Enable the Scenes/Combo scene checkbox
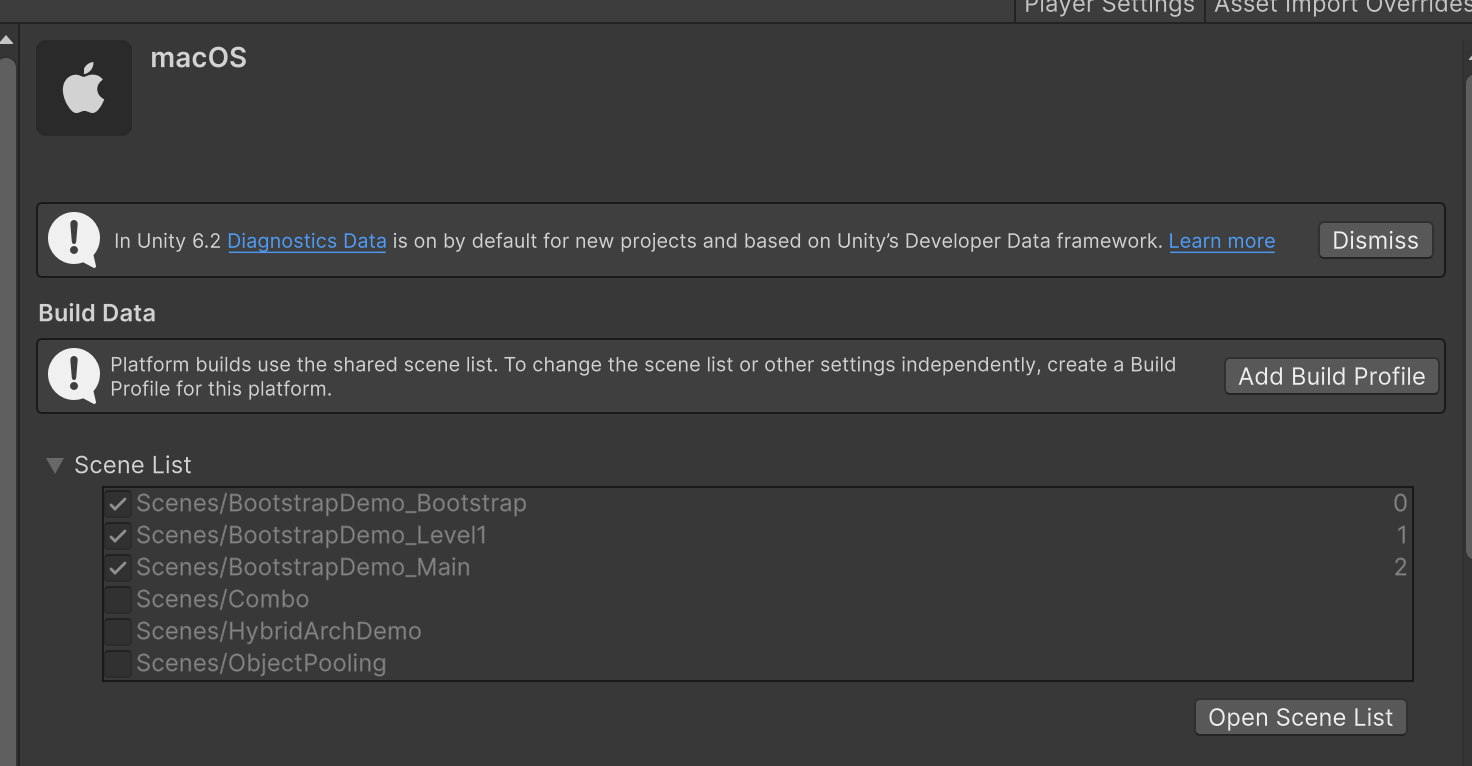Viewport: 1472px width, 766px height. click(x=118, y=599)
